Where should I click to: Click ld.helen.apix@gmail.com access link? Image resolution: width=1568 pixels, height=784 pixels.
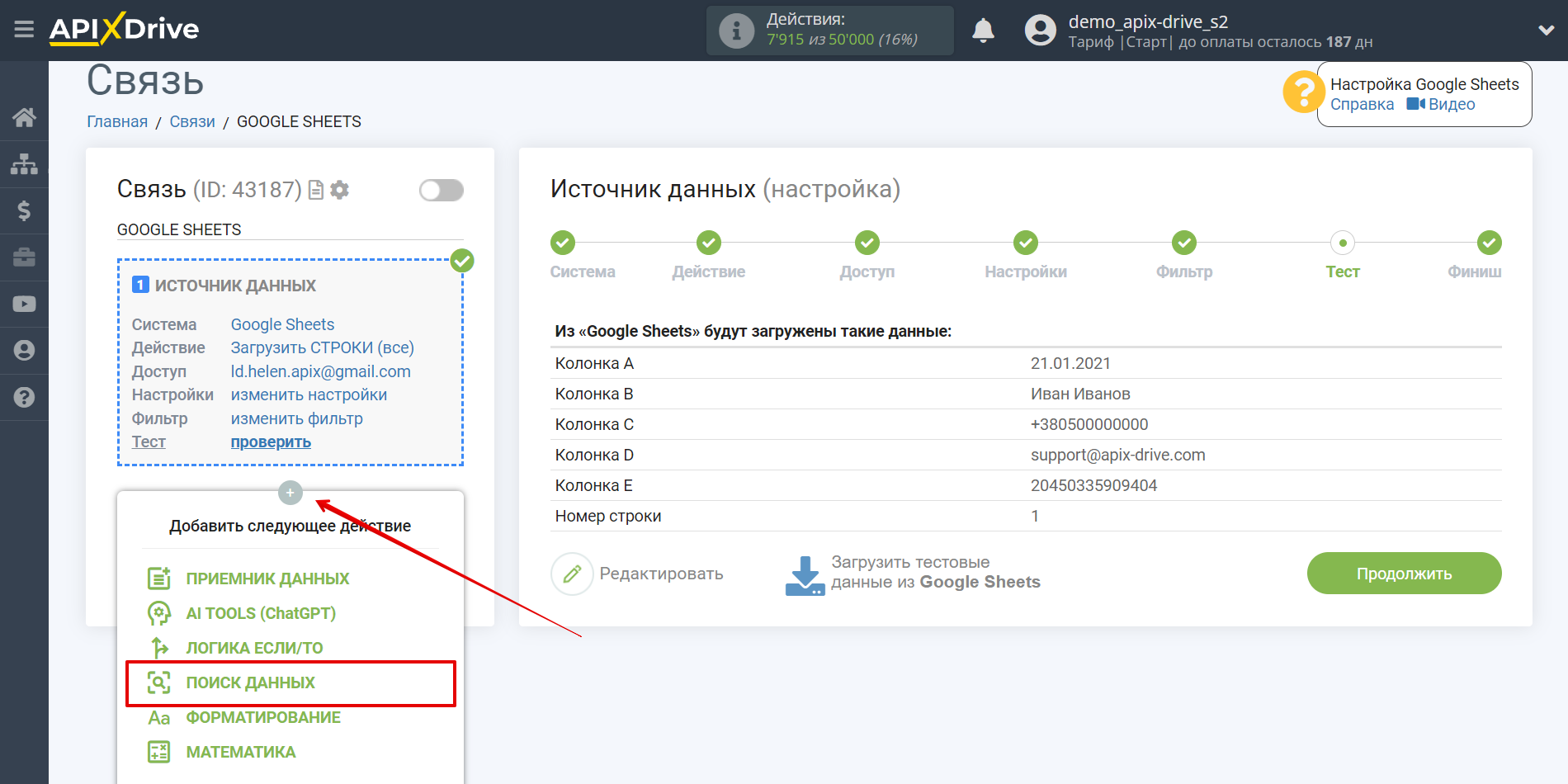coord(320,371)
